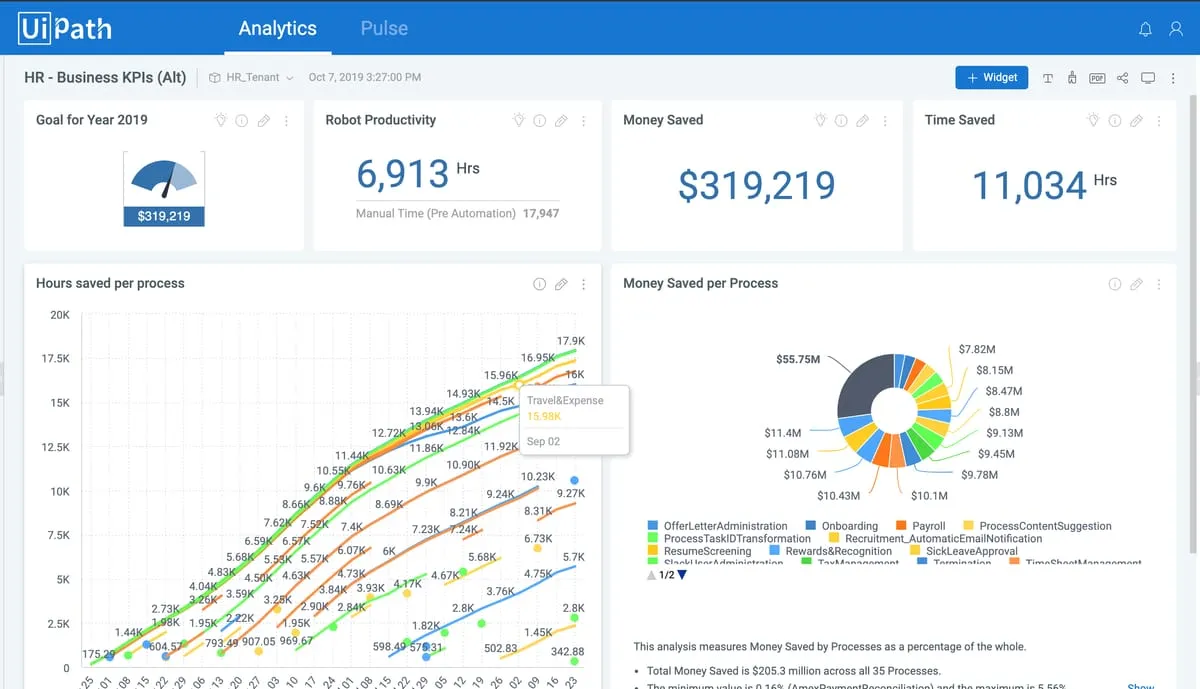Image resolution: width=1200 pixels, height=689 pixels.
Task: Open Hours saved per process options menu
Action: [x=584, y=284]
